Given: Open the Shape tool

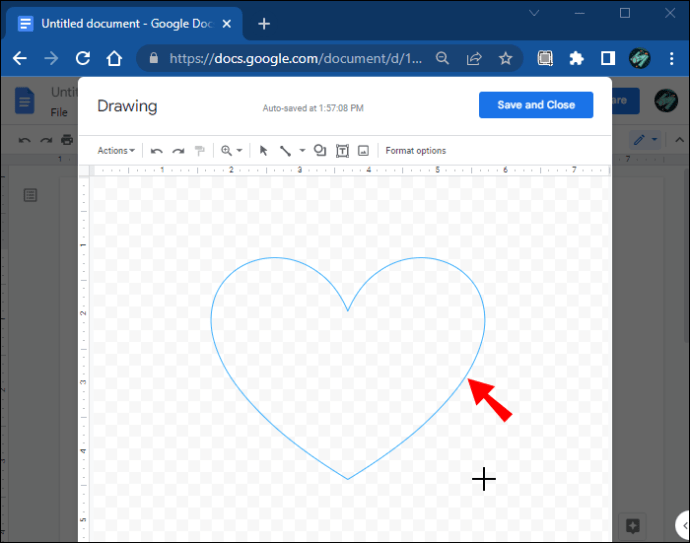Looking at the screenshot, I should 320,151.
